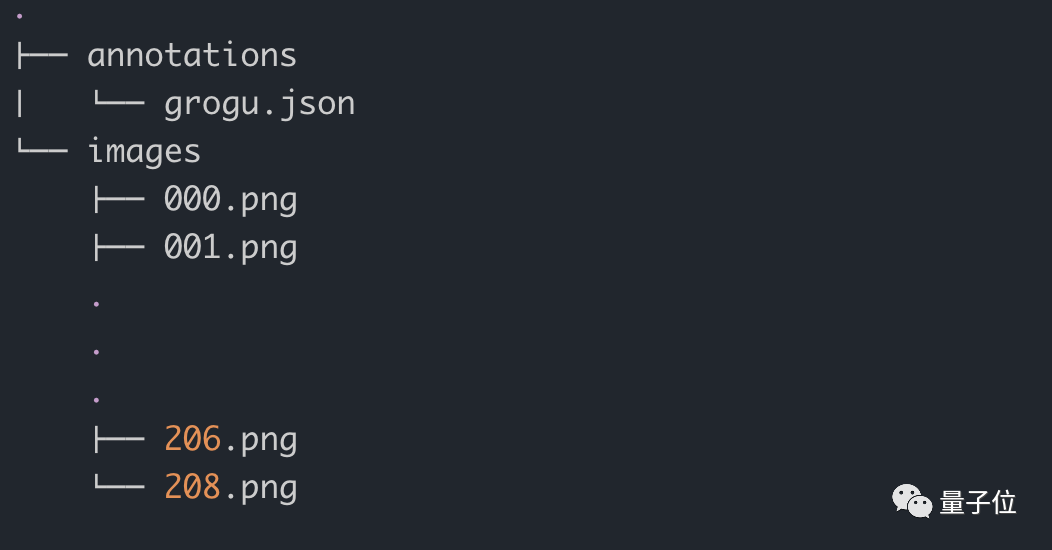
Task: Select the grogu.json file entry
Action: pyautogui.click(x=260, y=105)
